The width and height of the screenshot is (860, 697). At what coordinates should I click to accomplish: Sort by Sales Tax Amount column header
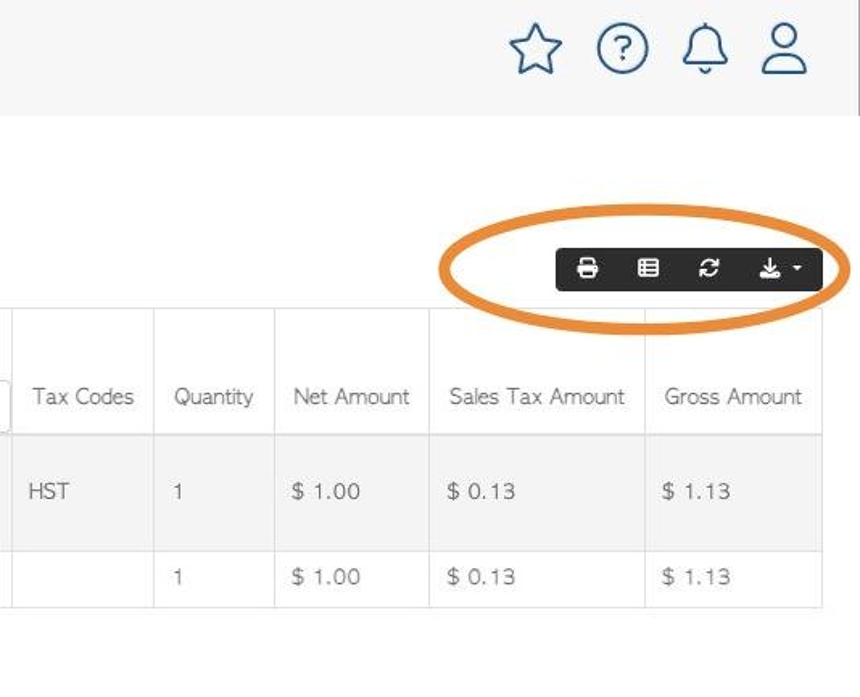tap(537, 396)
